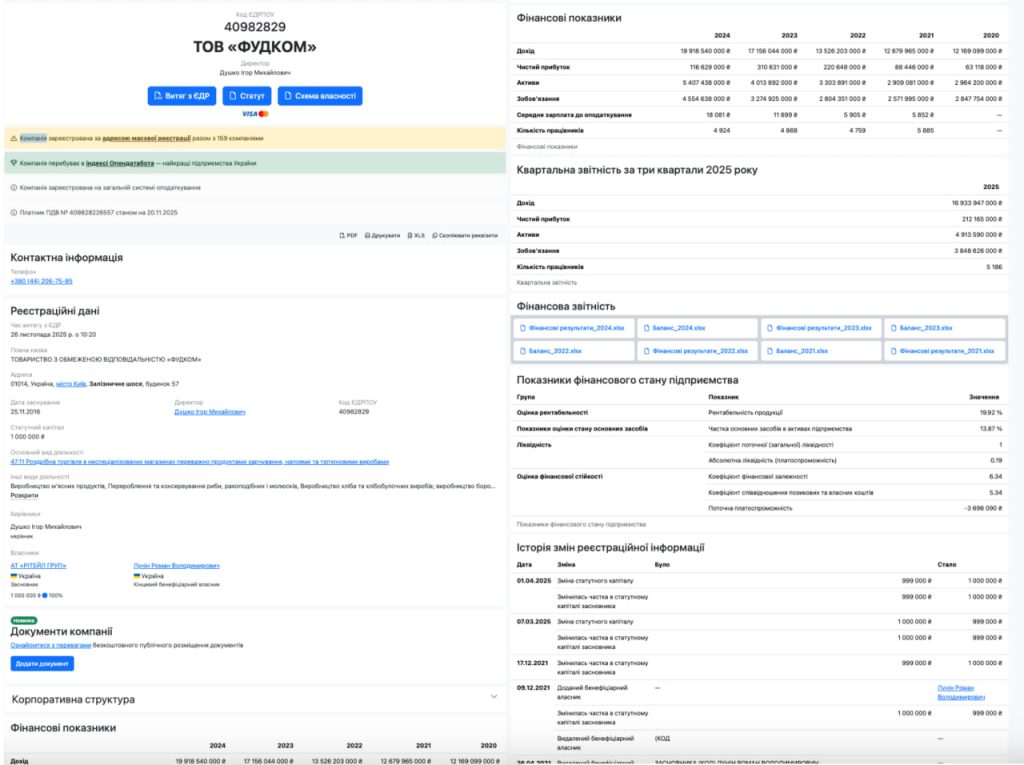
Task: Click the Витяг з ЄДР button
Action: point(182,96)
